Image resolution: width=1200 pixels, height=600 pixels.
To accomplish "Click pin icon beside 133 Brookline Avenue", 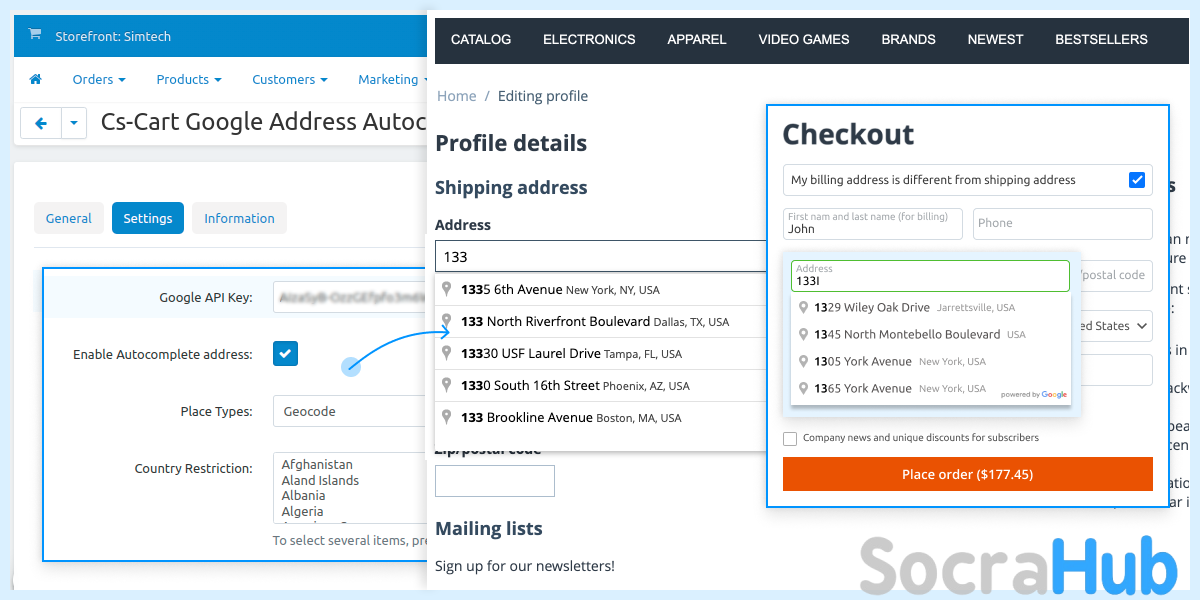I will (447, 418).
